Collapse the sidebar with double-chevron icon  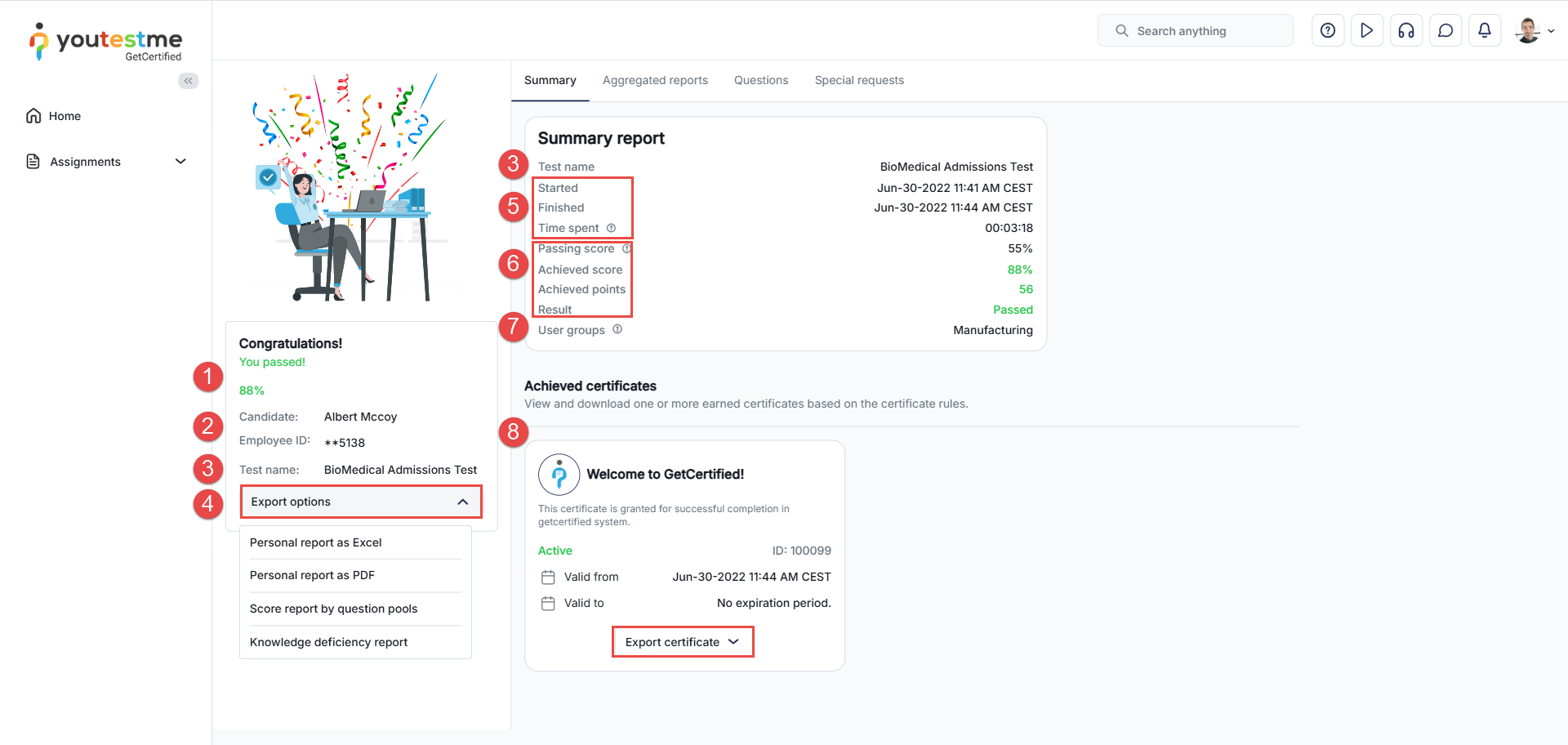pos(189,81)
